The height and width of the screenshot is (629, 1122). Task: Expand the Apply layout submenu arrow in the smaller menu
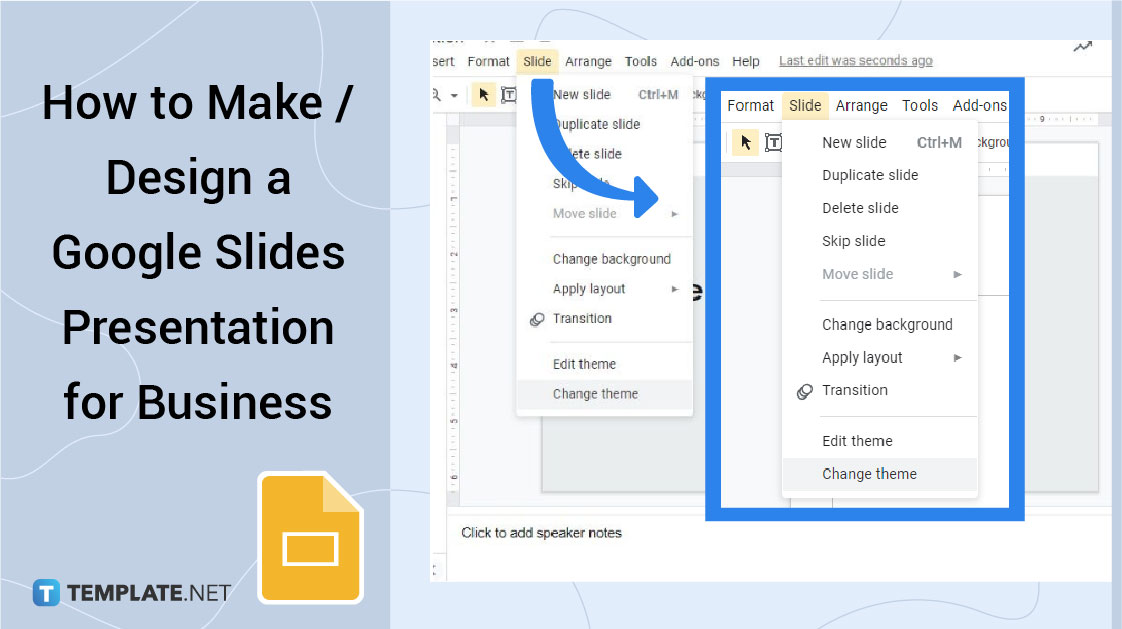[674, 289]
